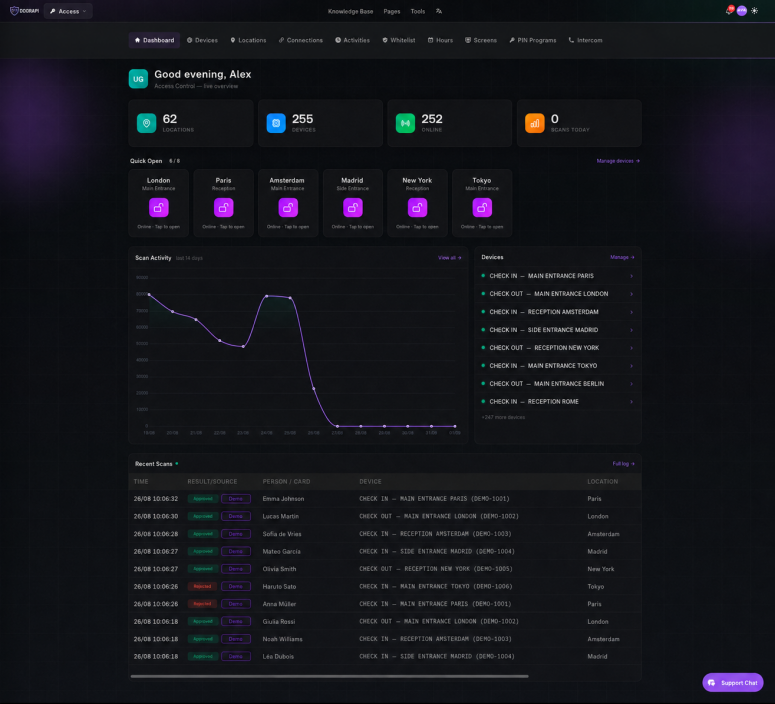Screen dimensions: 775x704
Task: Open the user avatar menu
Action: tap(741, 11)
